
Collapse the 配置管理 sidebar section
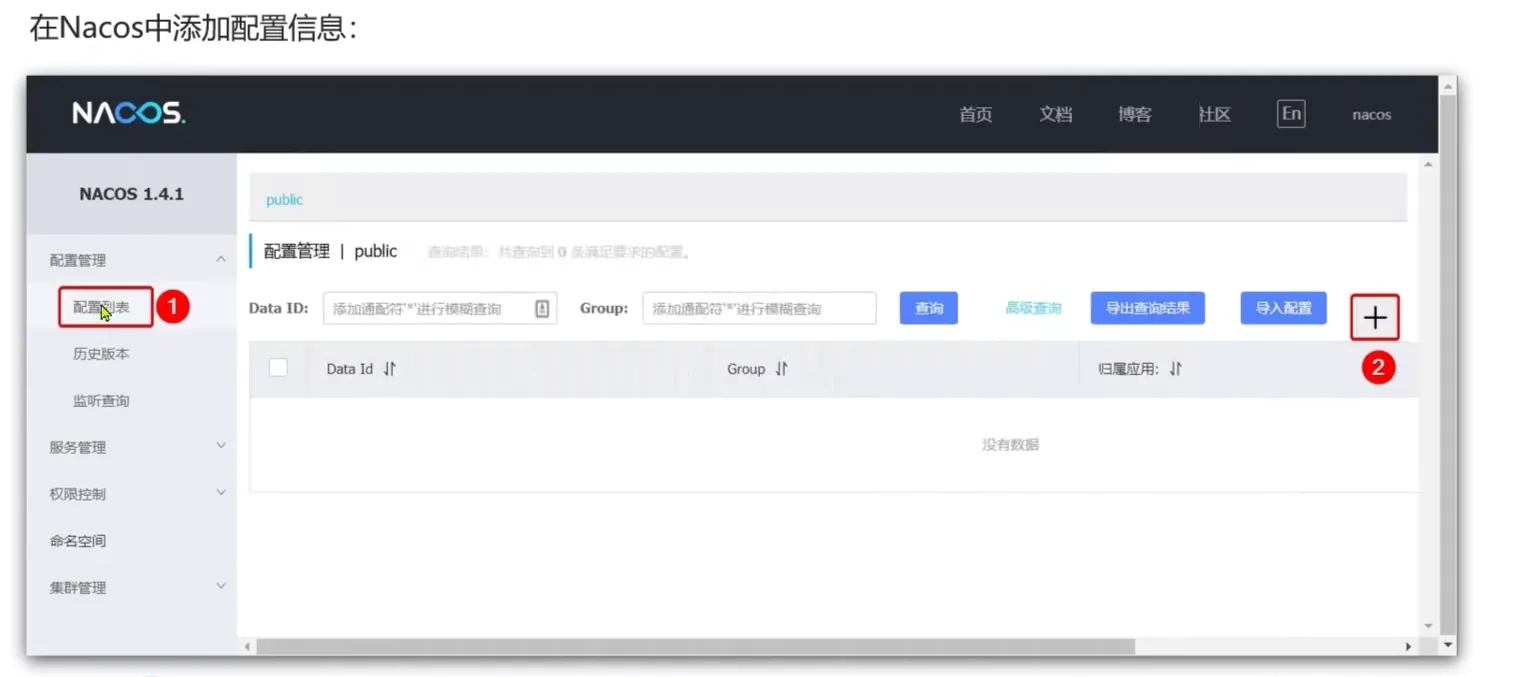(221, 260)
